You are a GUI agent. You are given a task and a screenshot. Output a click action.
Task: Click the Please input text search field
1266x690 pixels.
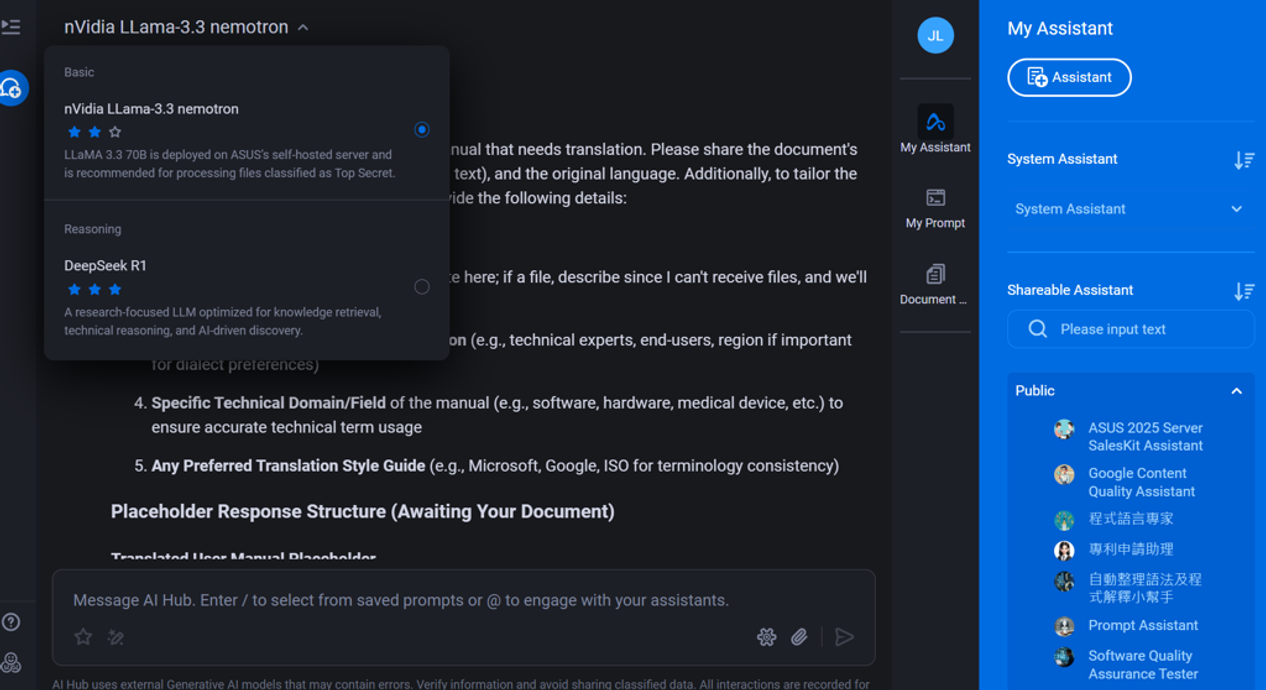tap(1130, 329)
